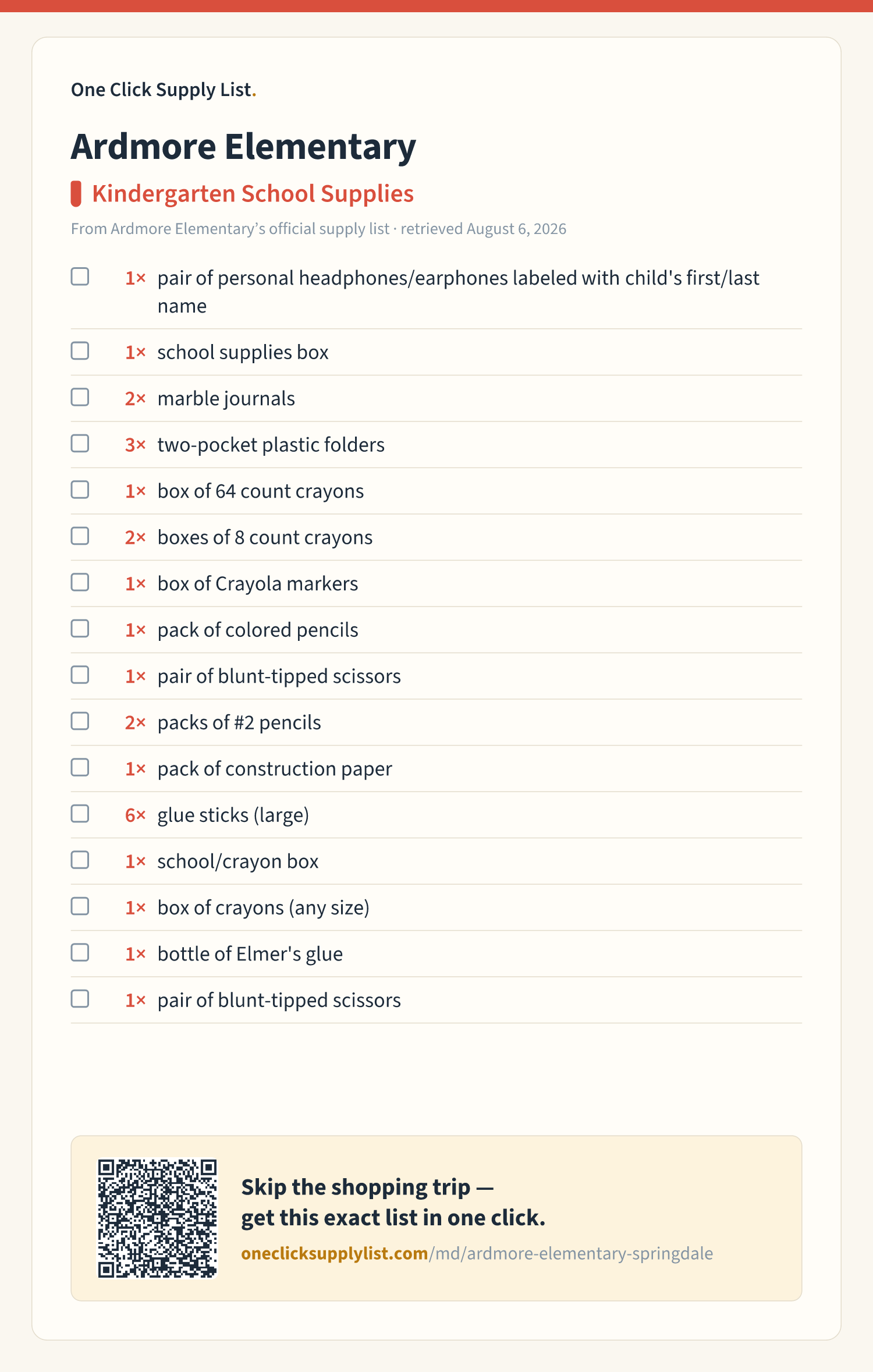The width and height of the screenshot is (873, 1372).
Task: Click the QR code image
Action: (x=157, y=1218)
